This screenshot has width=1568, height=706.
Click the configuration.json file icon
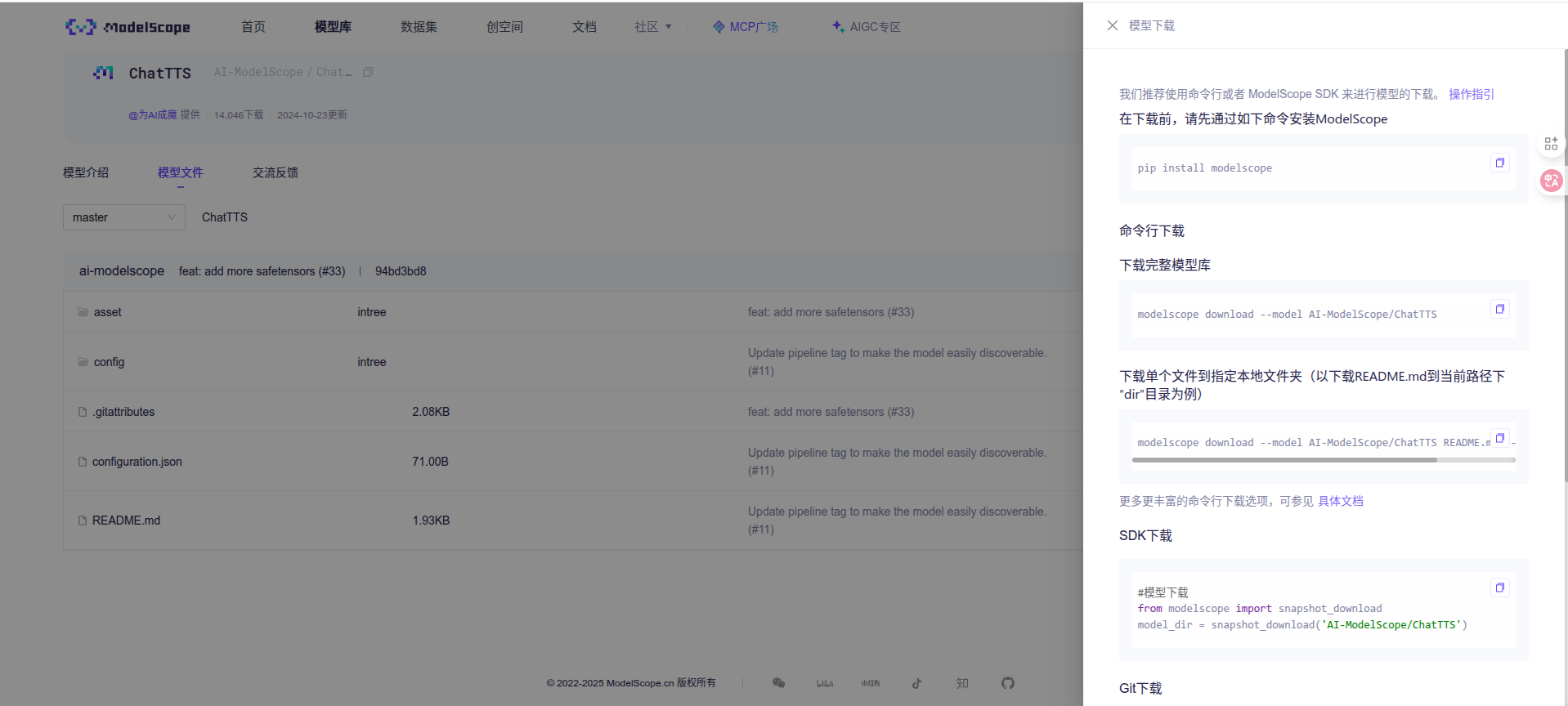click(83, 462)
